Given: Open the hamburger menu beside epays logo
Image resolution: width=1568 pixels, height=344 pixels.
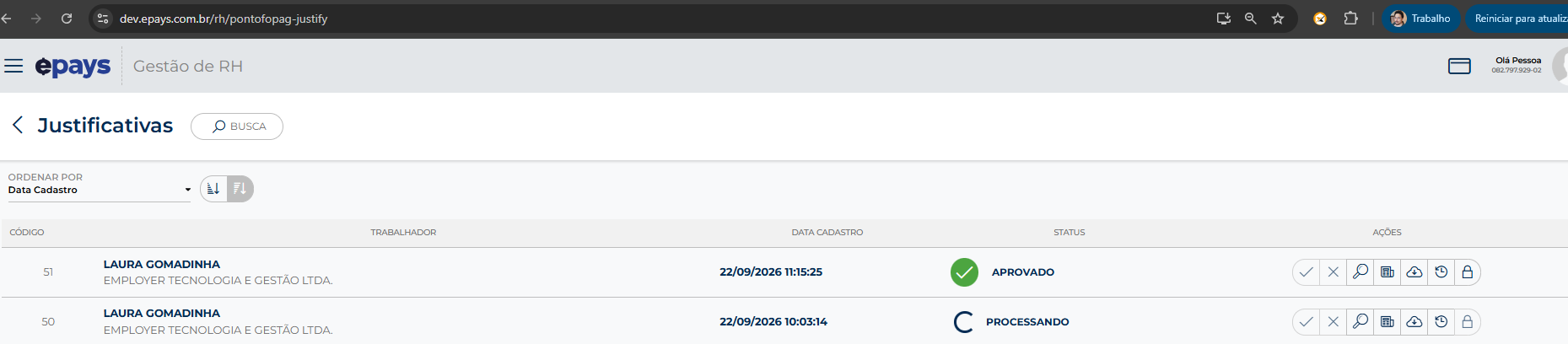Looking at the screenshot, I should tap(13, 66).
